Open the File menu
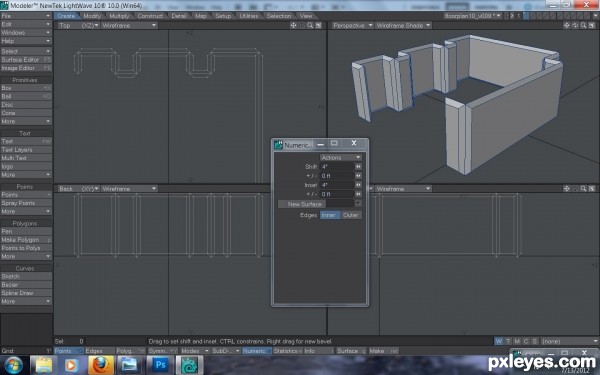The width and height of the screenshot is (600, 375). (x=26, y=16)
